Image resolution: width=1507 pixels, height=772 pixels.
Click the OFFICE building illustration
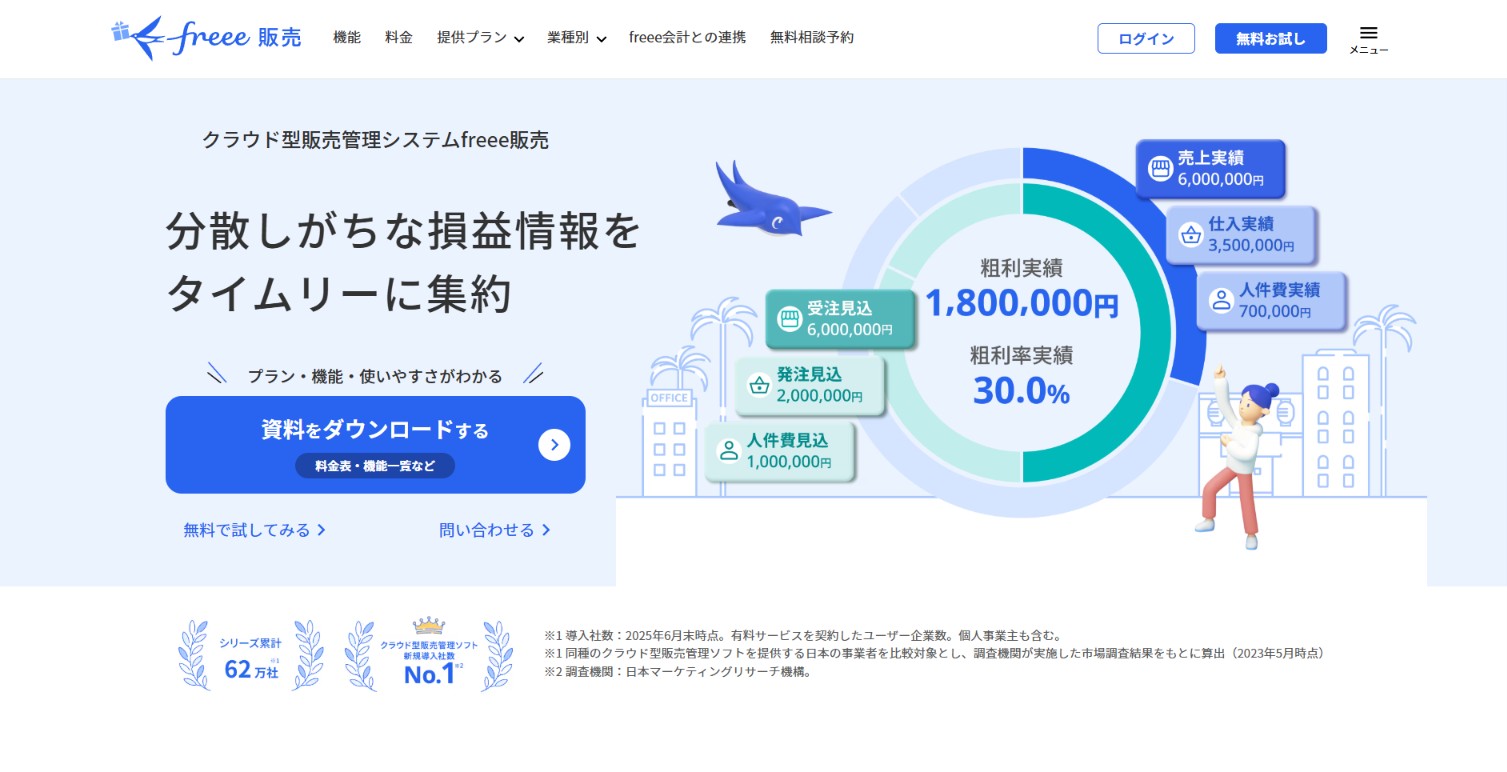click(x=670, y=442)
